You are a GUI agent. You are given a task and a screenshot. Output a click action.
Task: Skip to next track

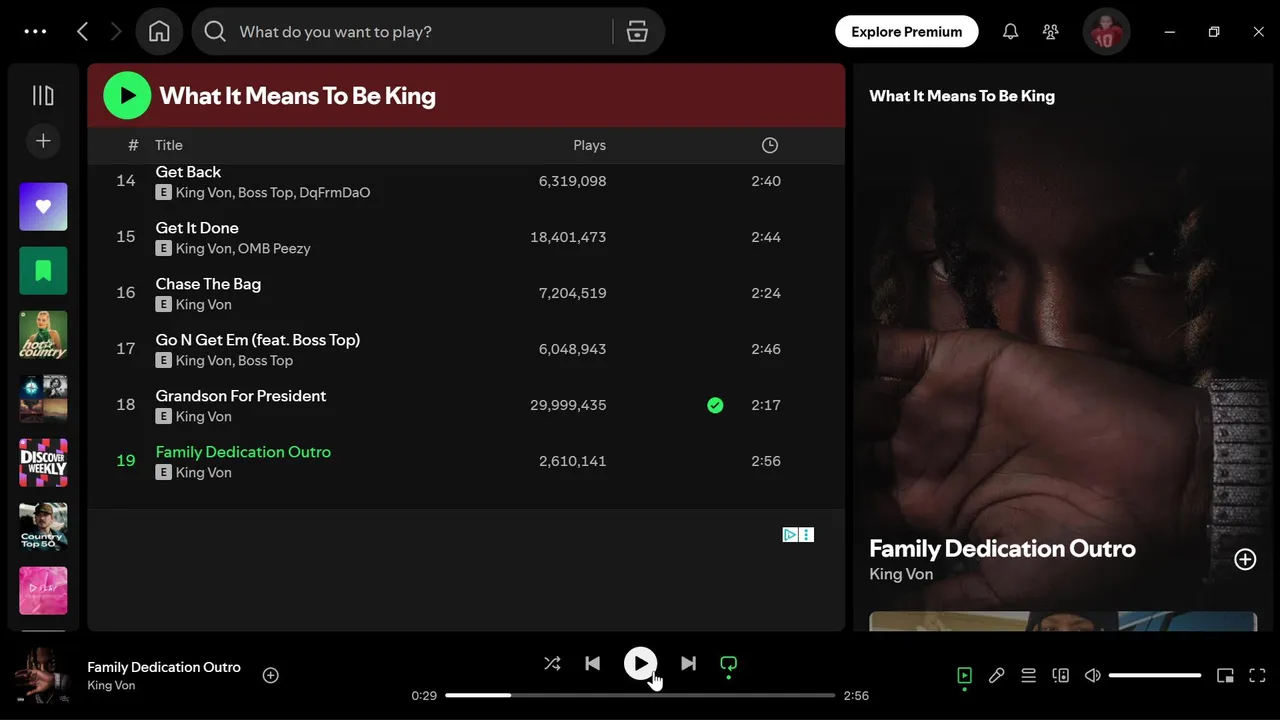point(688,663)
